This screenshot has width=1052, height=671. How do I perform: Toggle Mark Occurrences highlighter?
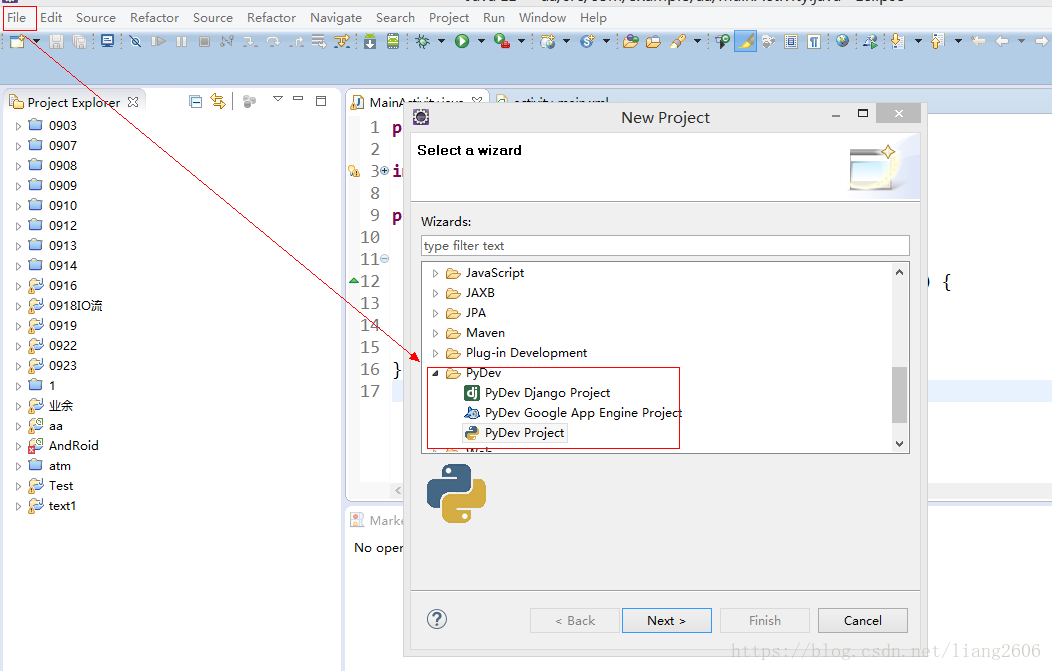(x=745, y=42)
